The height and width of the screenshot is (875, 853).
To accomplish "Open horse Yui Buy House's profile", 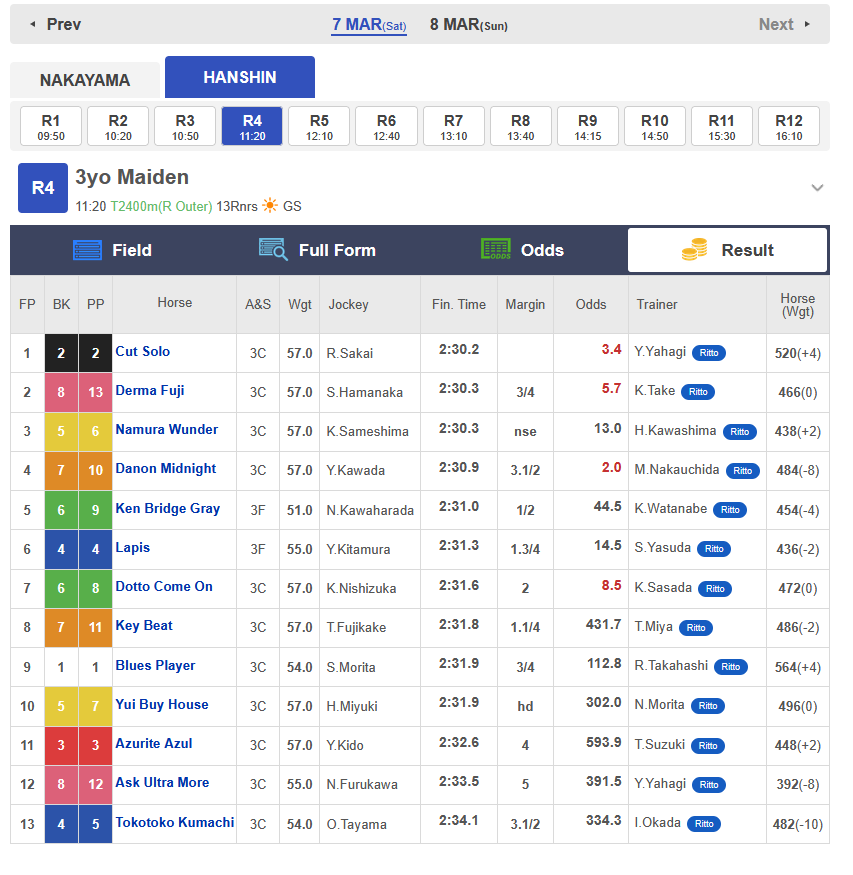I will pyautogui.click(x=162, y=705).
